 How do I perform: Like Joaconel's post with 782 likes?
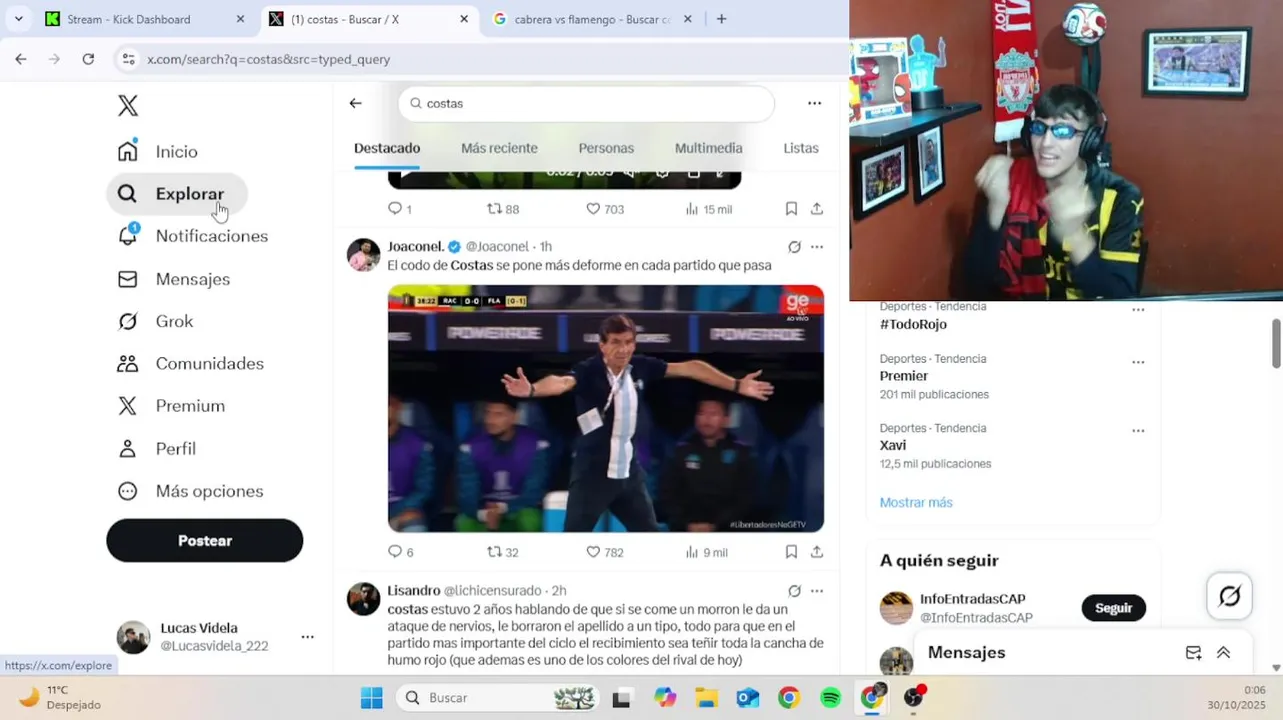[x=604, y=552]
